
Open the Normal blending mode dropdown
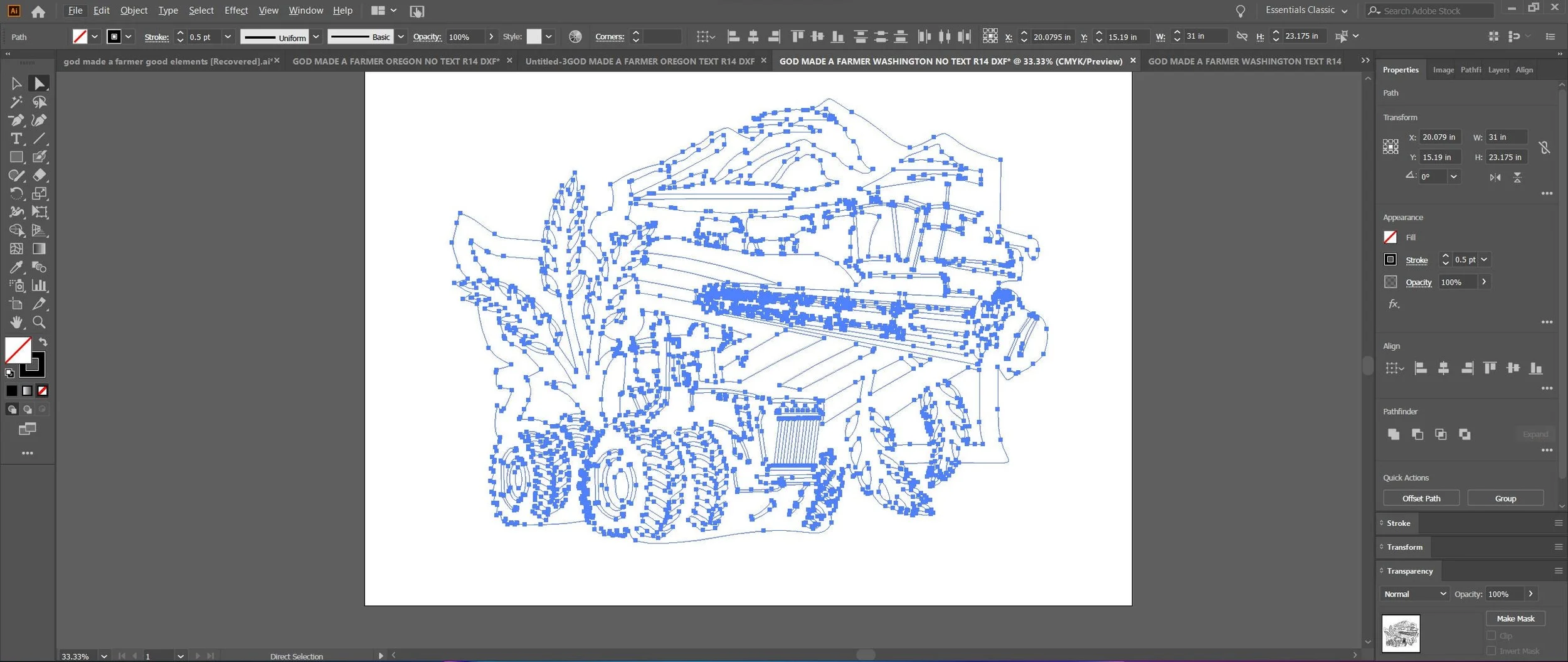coord(1415,594)
